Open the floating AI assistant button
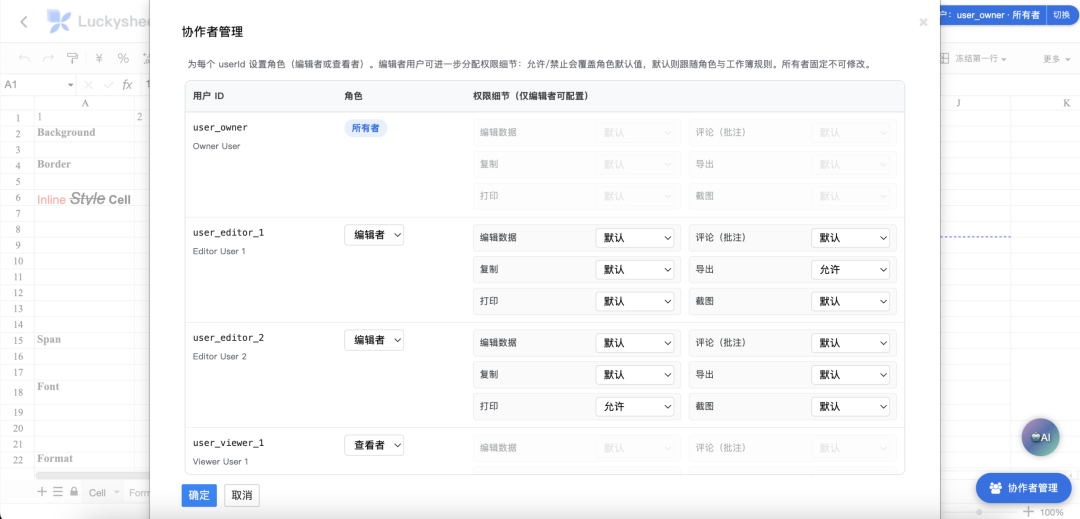1080x519 pixels. (x=1040, y=437)
